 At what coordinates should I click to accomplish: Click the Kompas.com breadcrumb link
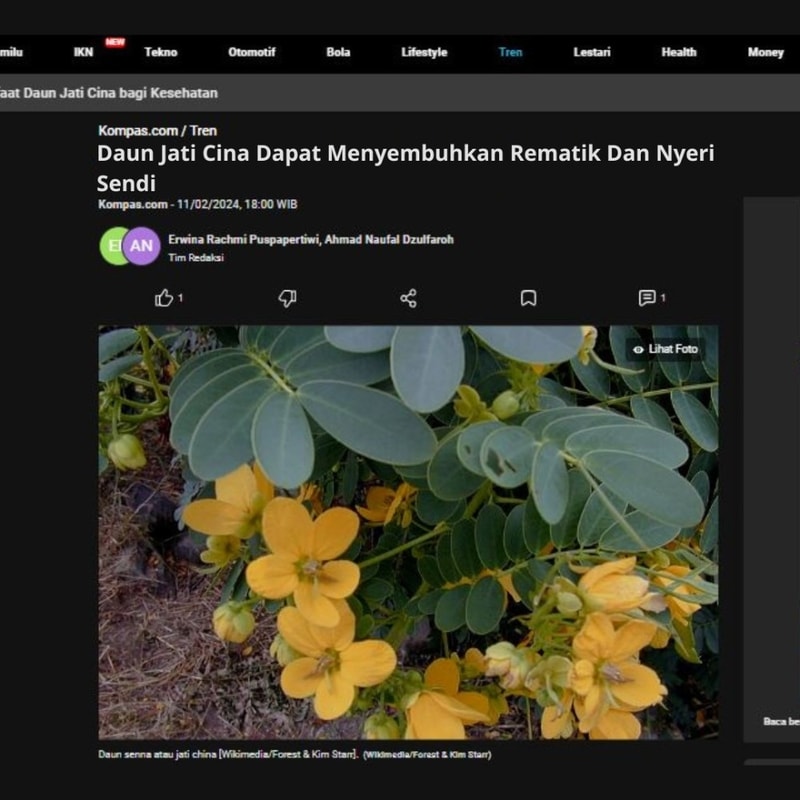(x=138, y=131)
